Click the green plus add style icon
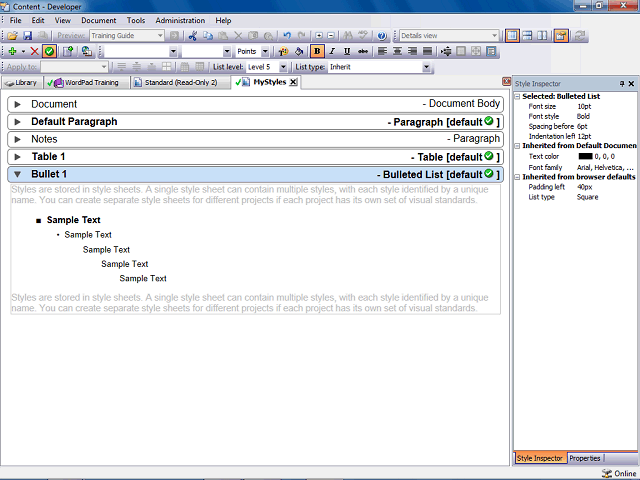The image size is (640, 480). click(12, 51)
